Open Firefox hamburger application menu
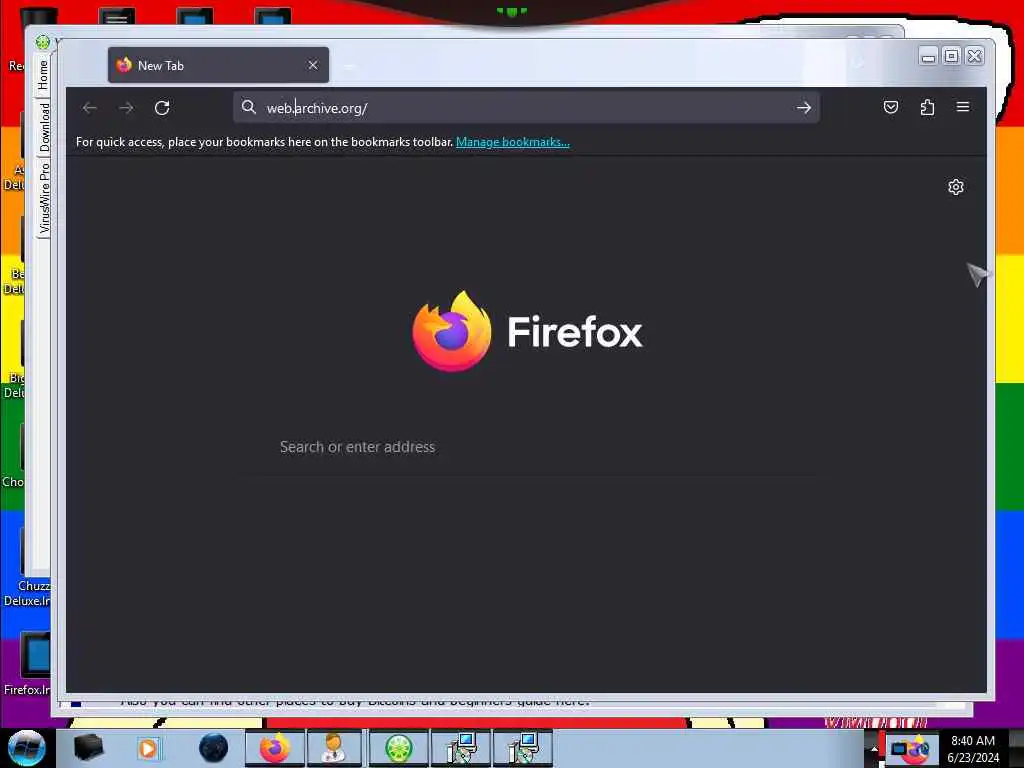This screenshot has height=768, width=1024. click(x=963, y=107)
